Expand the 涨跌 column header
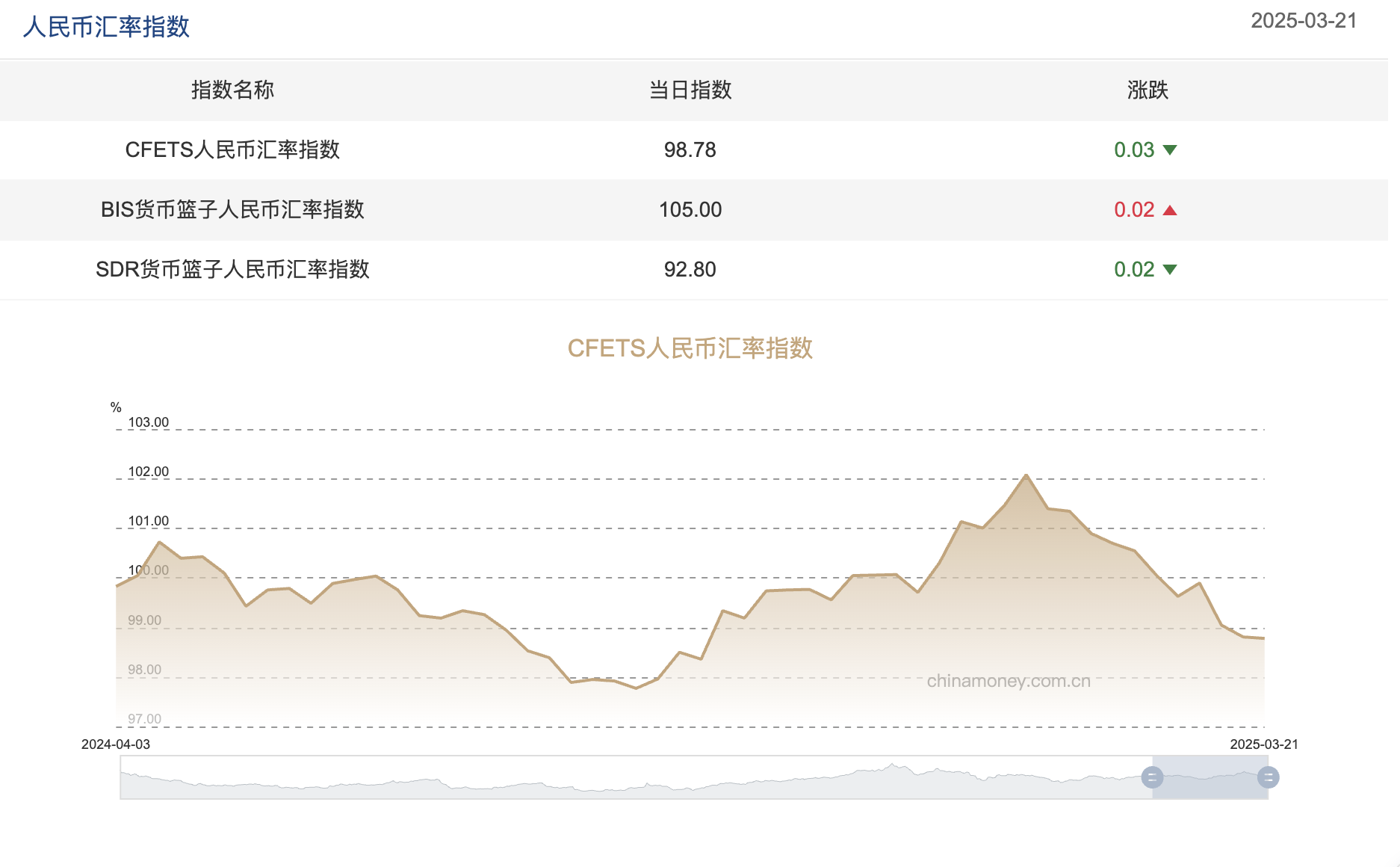The image size is (1400, 867). pos(1147,90)
